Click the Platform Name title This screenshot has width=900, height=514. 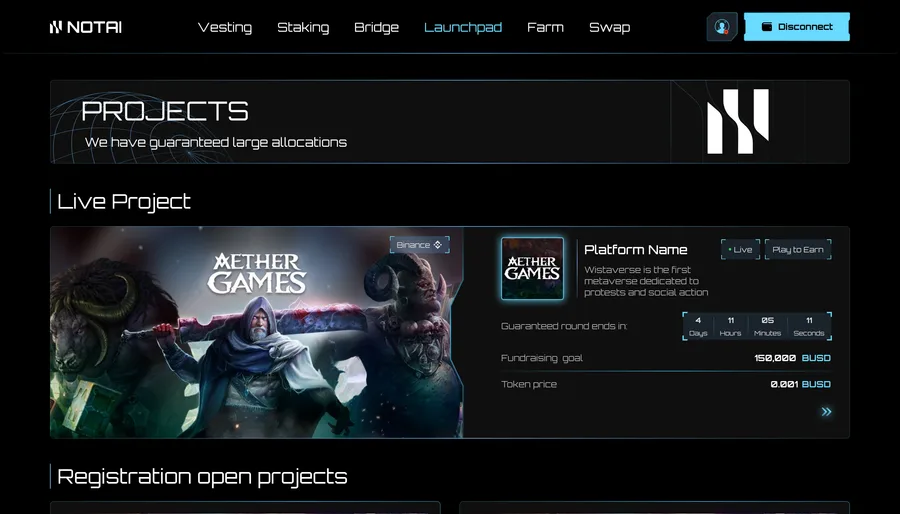click(635, 250)
